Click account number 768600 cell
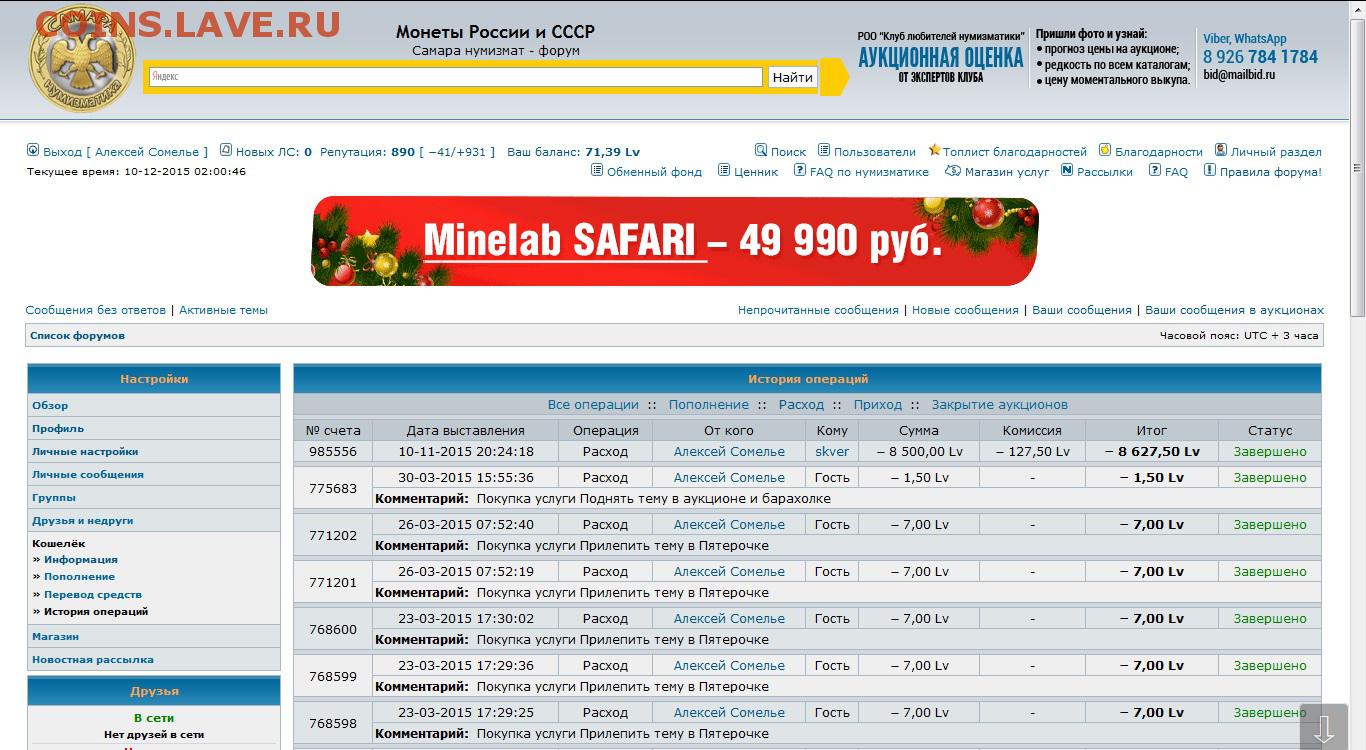Image resolution: width=1366 pixels, height=750 pixels. click(333, 630)
